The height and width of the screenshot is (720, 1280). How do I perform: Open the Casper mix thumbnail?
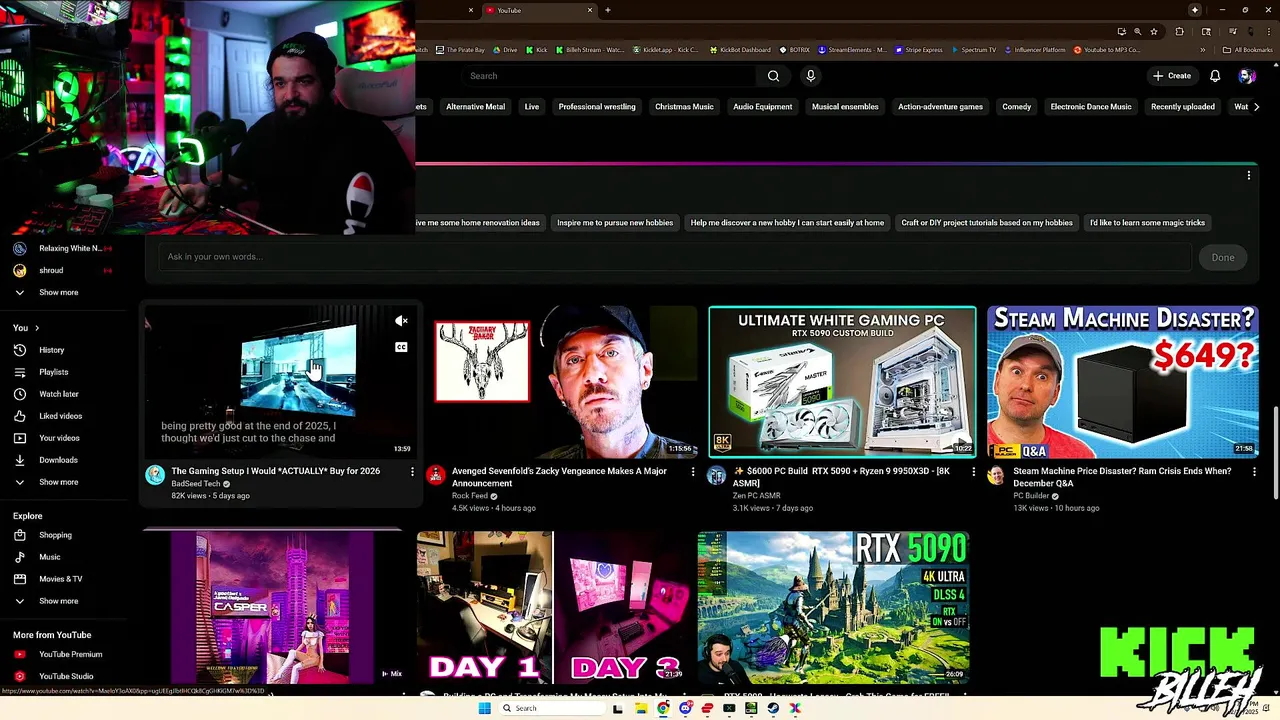coord(272,607)
